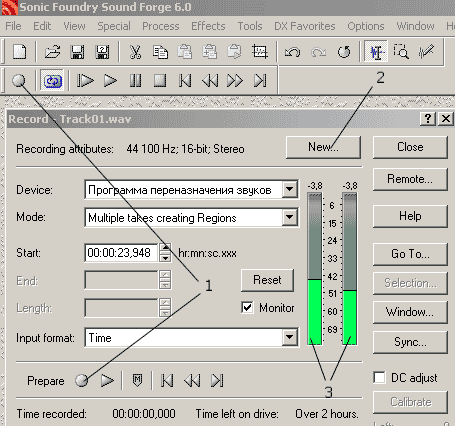455x426 pixels.
Task: Select the Magnify tool icon
Action: pyautogui.click(x=401, y=52)
